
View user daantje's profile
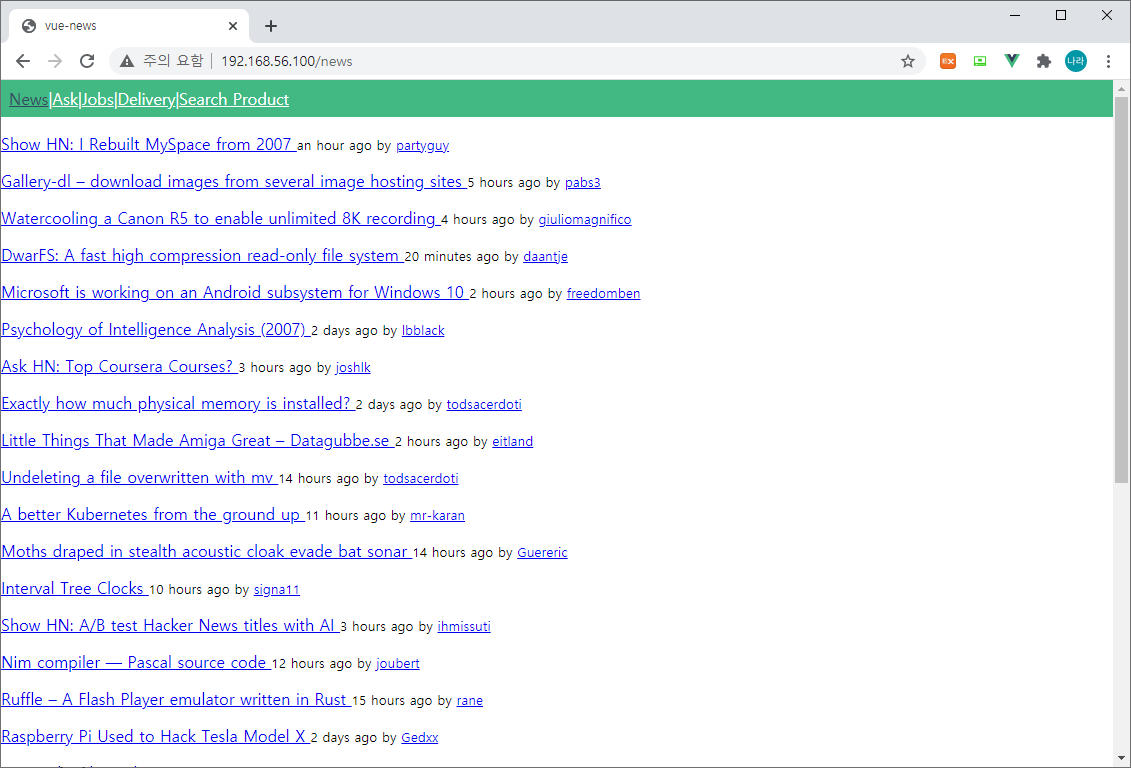(545, 257)
